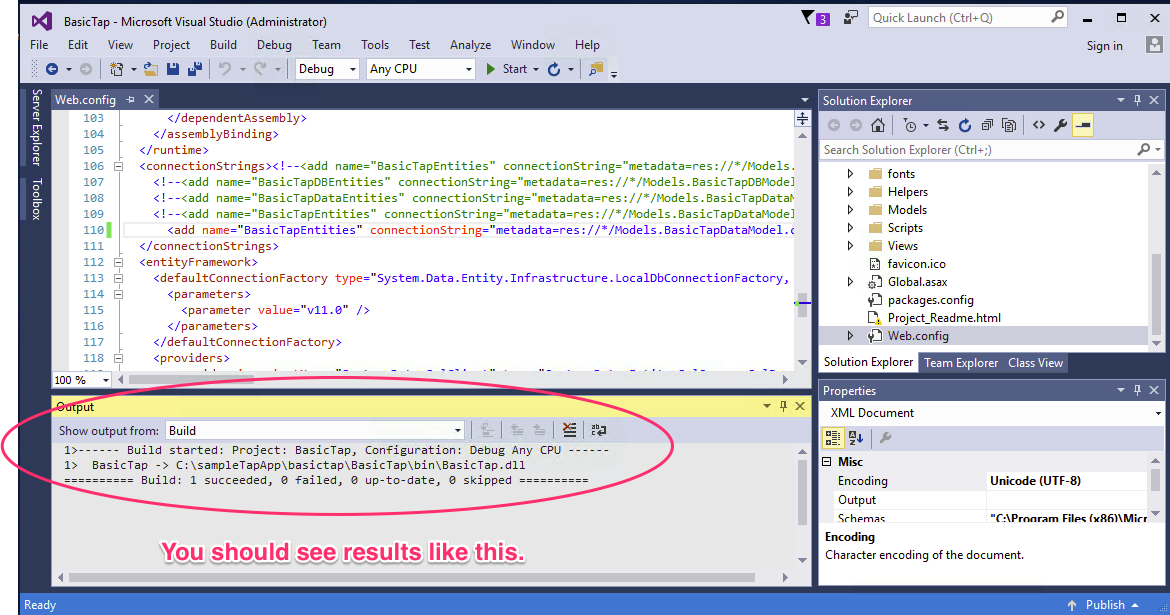Toggle Preview Selected Items in Solution Explorer
1170x615 pixels.
coord(1083,125)
